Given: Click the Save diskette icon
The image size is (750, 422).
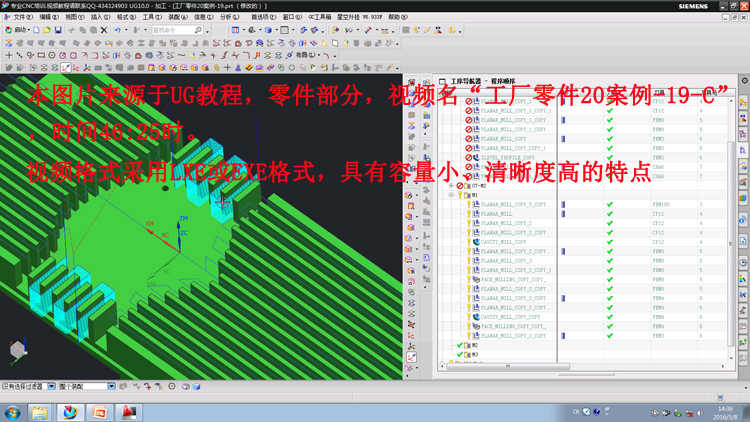Looking at the screenshot, I should click(58, 30).
